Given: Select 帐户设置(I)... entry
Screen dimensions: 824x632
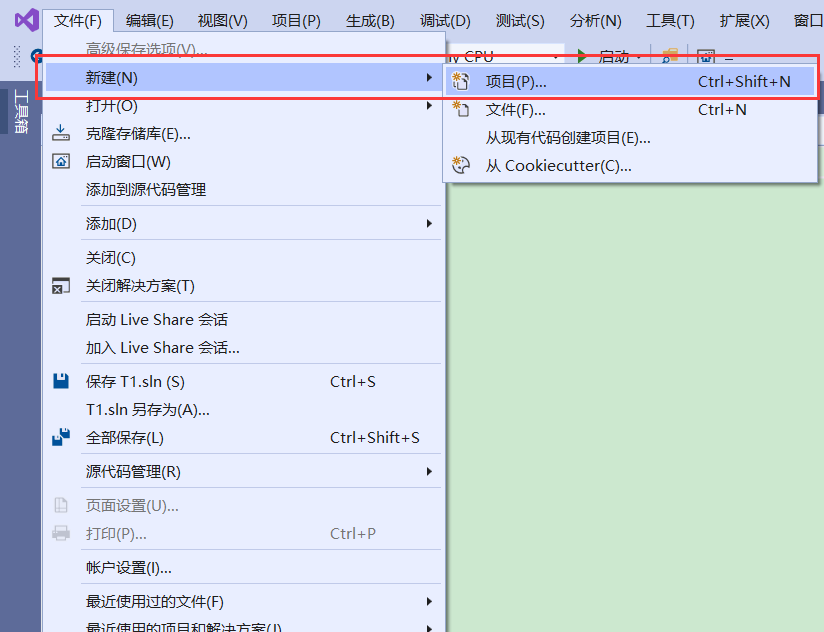Looking at the screenshot, I should point(243,568).
